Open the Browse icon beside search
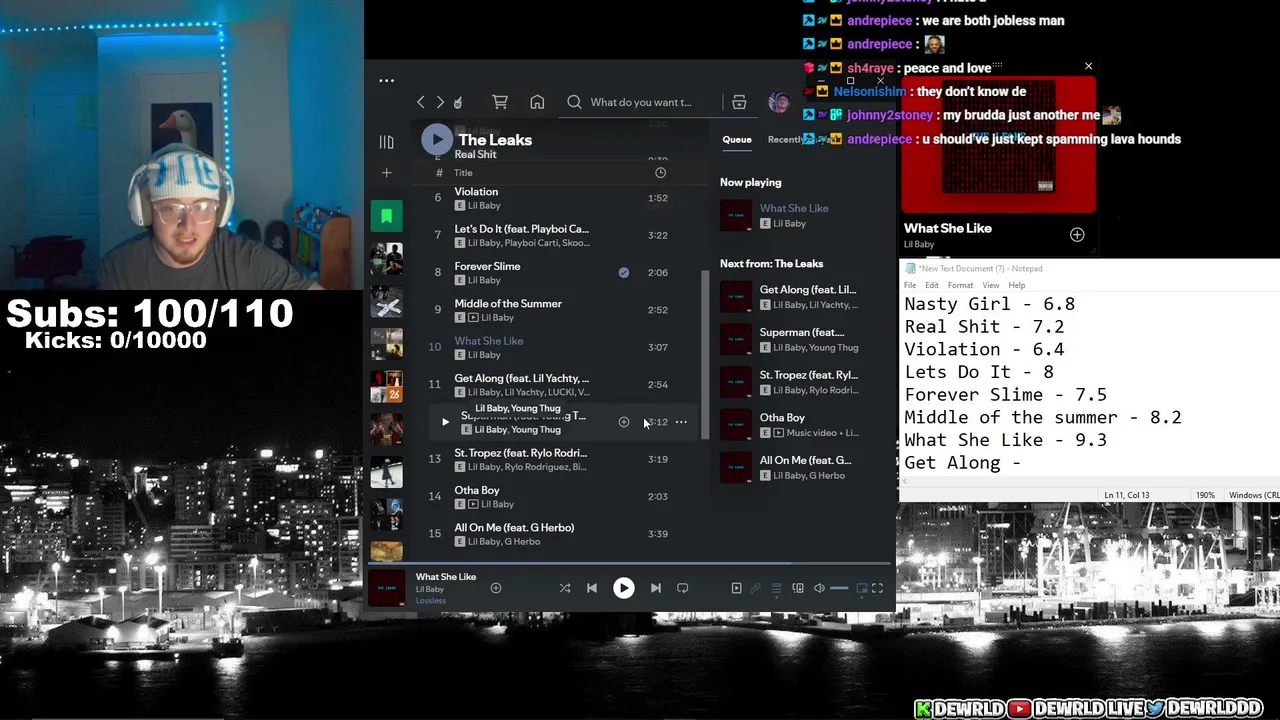Screen dimensions: 1280x720 [x=739, y=102]
